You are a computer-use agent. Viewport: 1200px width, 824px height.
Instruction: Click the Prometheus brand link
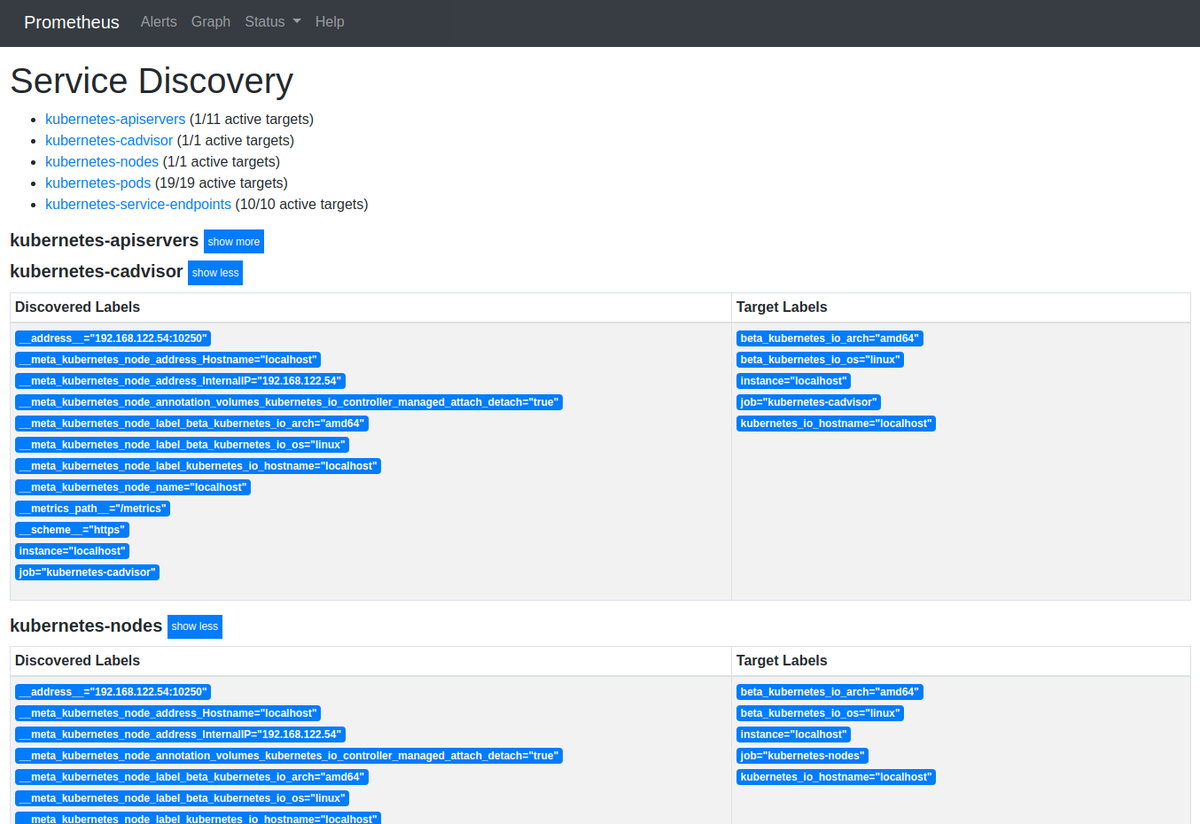72,22
